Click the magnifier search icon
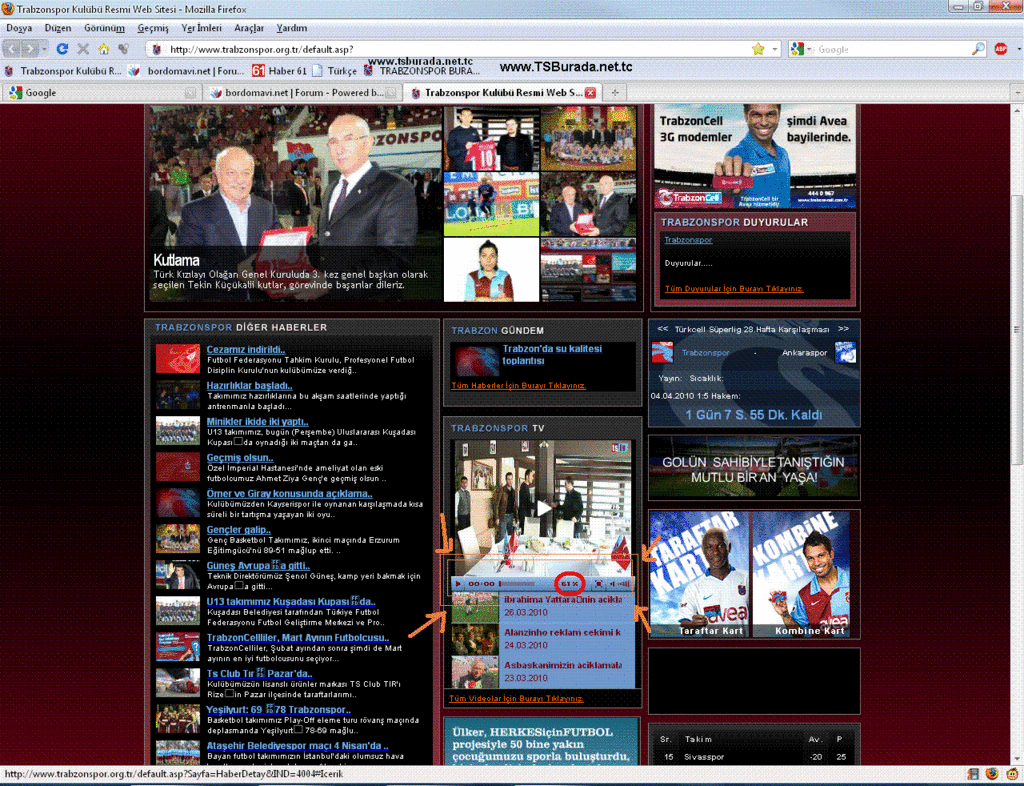 [x=978, y=49]
